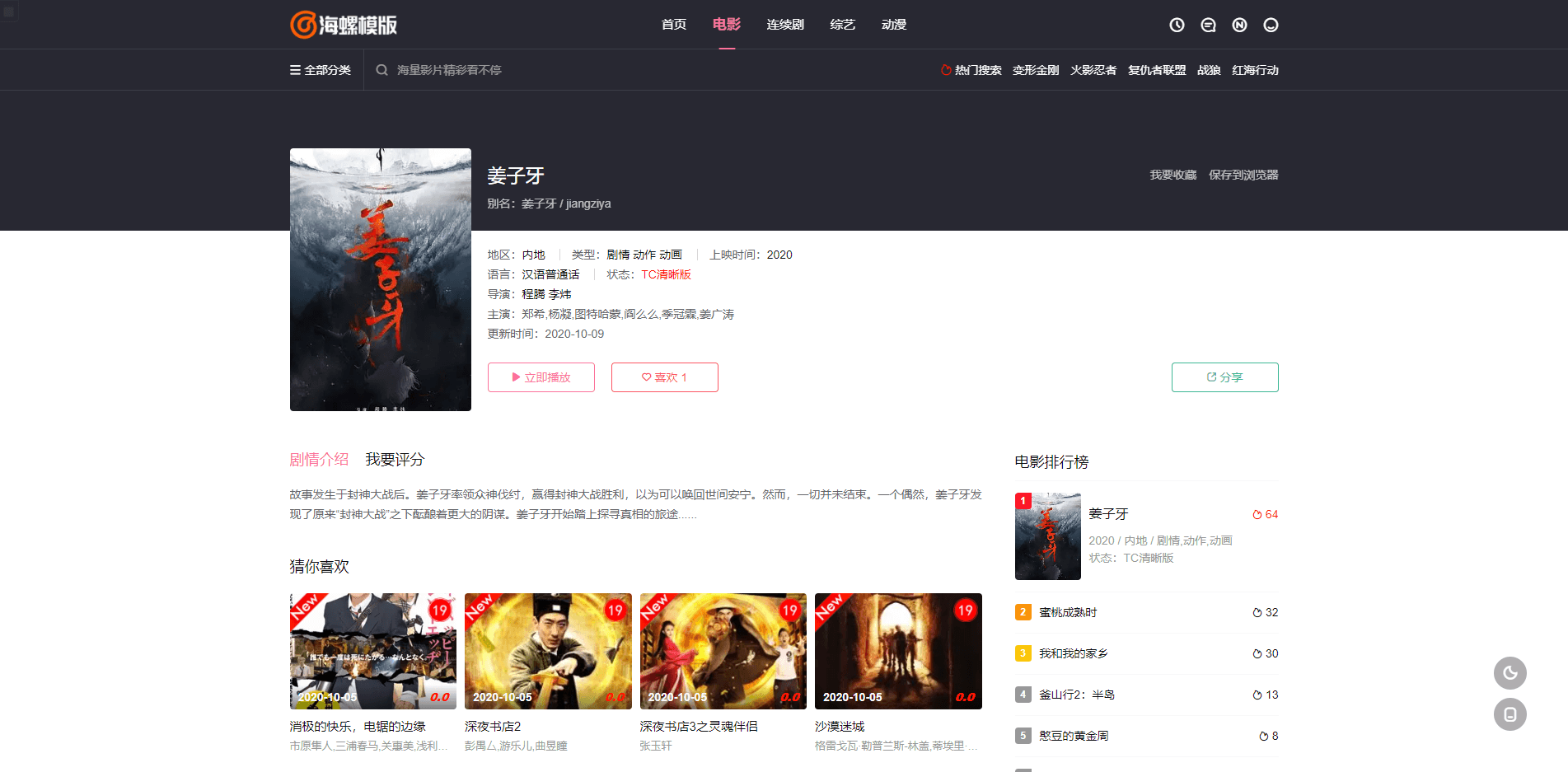The height and width of the screenshot is (772, 1568).
Task: Click the floating mobile phone icon button
Action: click(1509, 714)
